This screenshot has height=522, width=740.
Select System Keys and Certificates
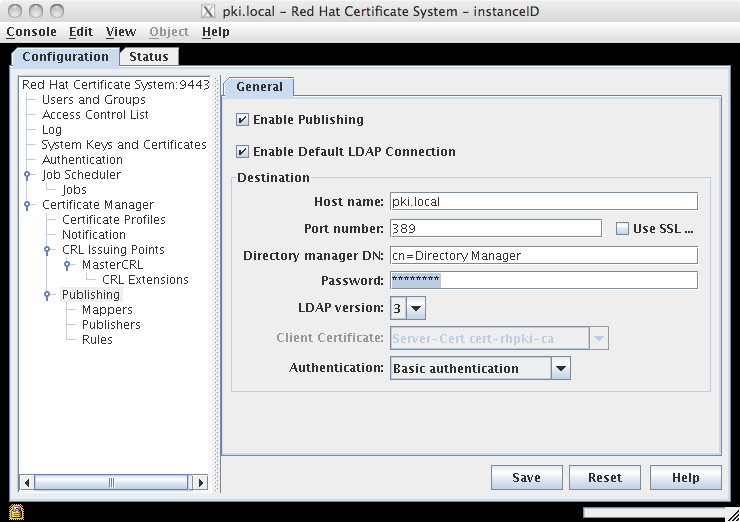click(x=124, y=145)
